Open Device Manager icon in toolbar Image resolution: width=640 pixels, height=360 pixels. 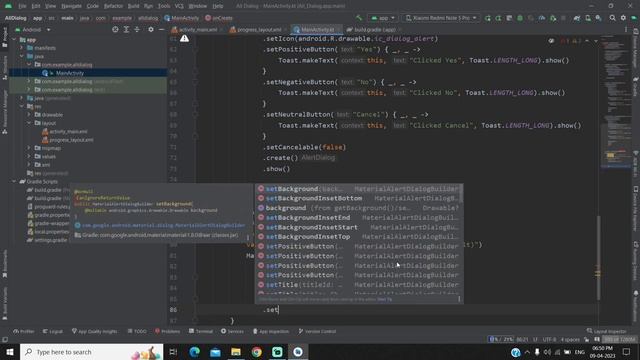click(588, 18)
